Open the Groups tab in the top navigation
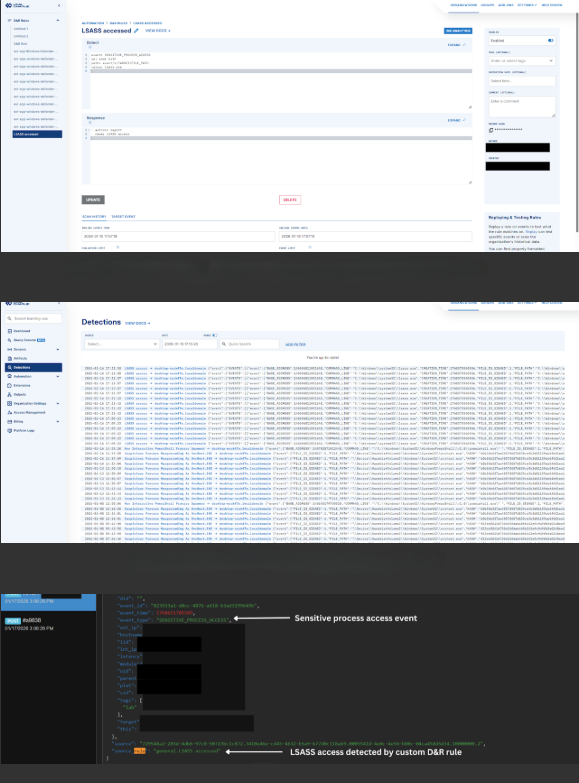The image size is (579, 783). (x=488, y=5)
